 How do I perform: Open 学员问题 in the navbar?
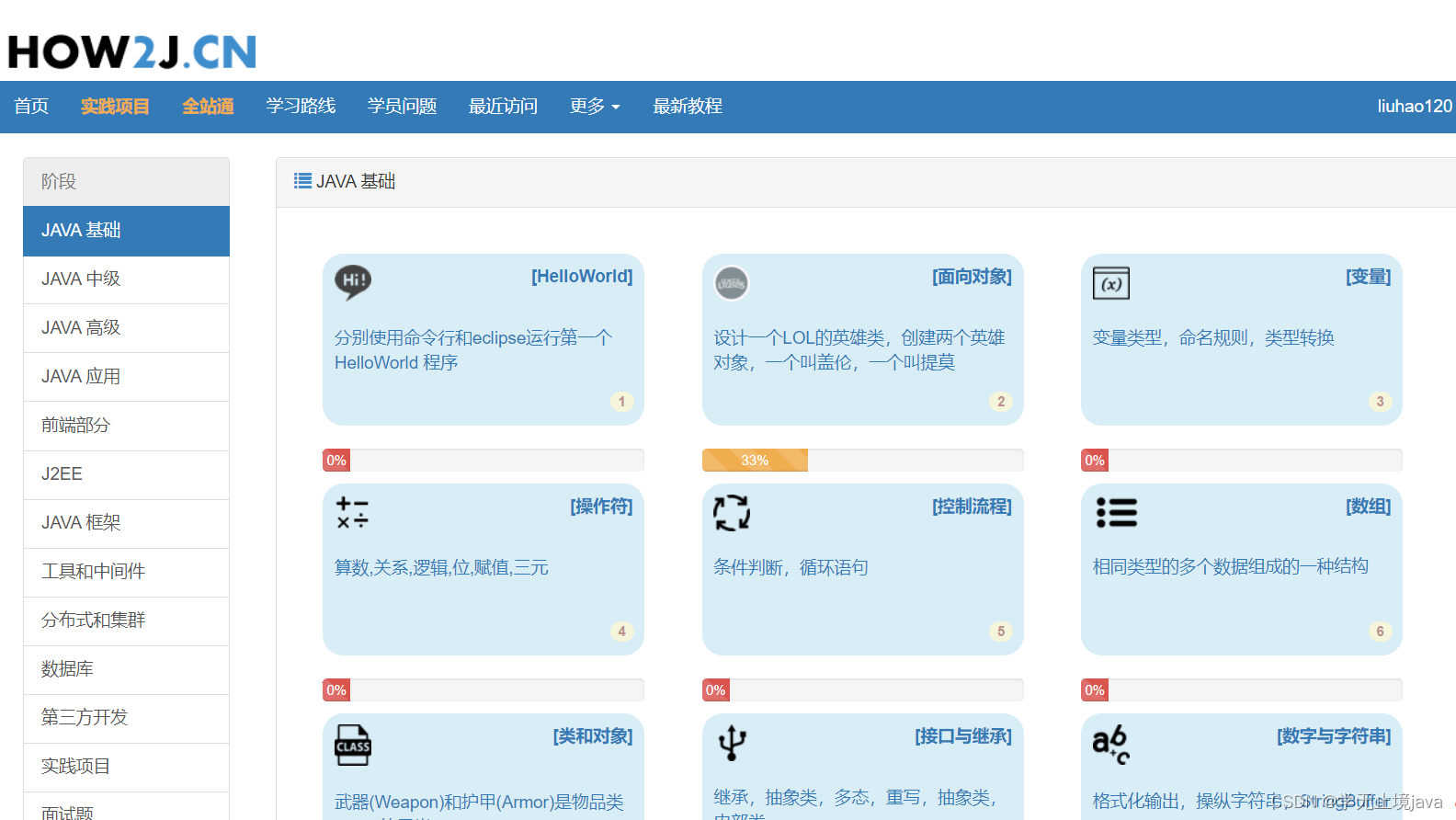402,107
